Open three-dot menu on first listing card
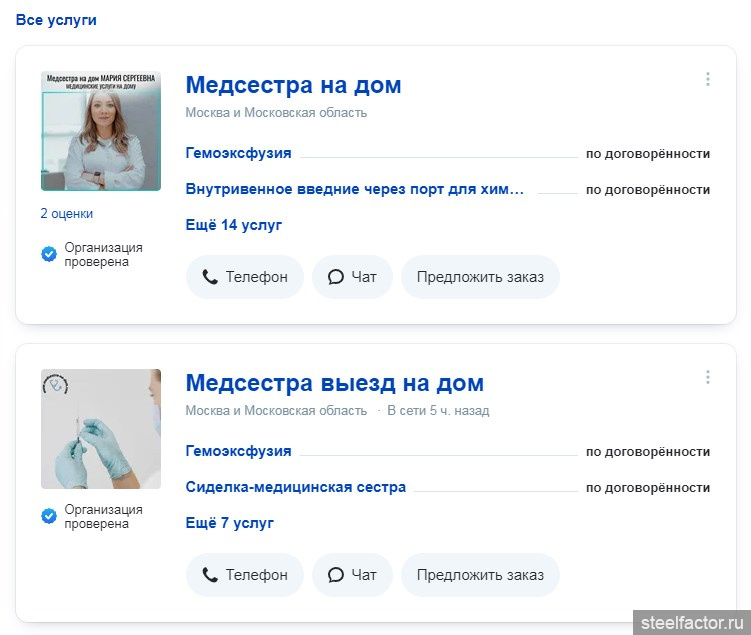This screenshot has width=751, height=635. pos(708,80)
